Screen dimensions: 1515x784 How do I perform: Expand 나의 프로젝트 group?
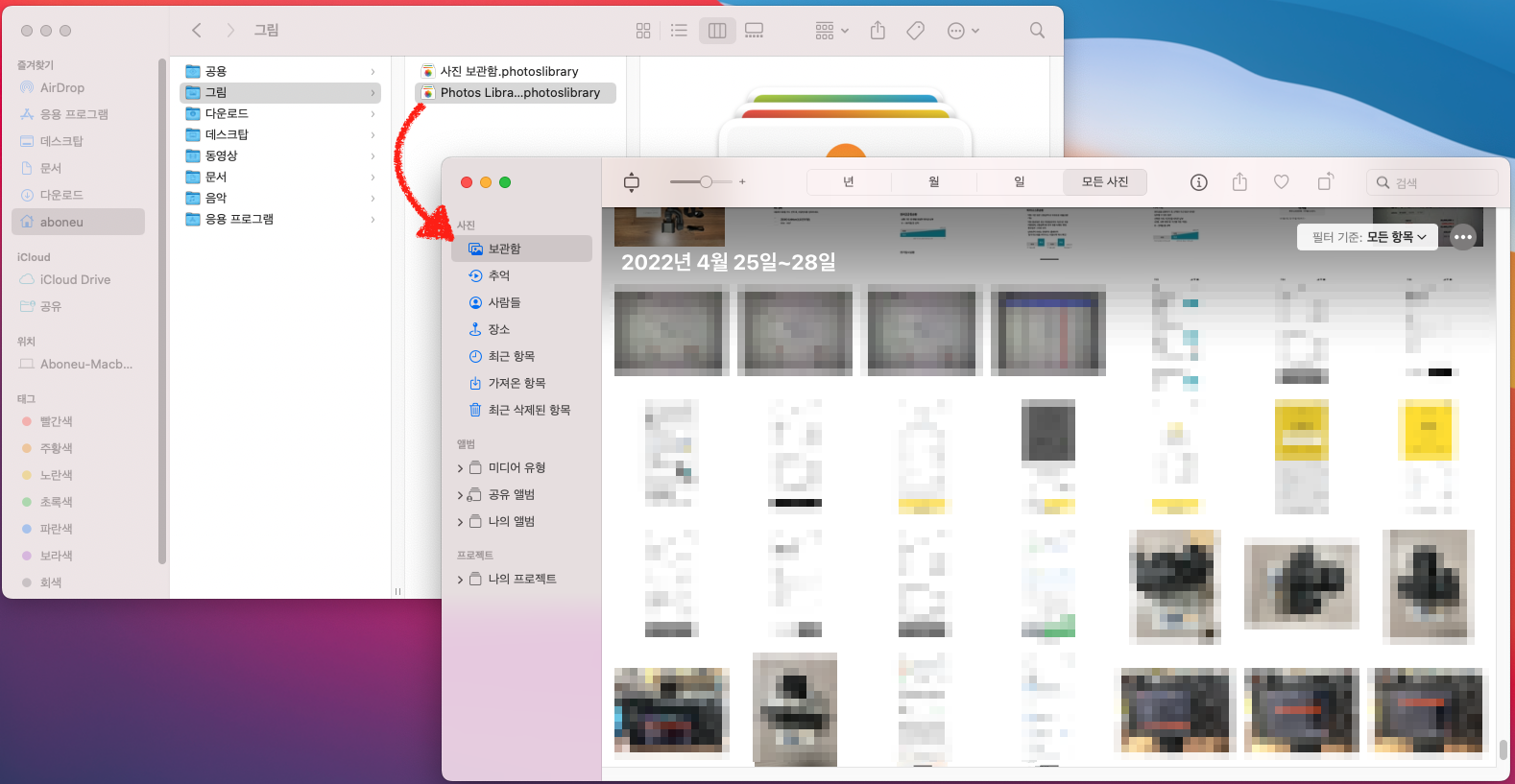(x=461, y=580)
